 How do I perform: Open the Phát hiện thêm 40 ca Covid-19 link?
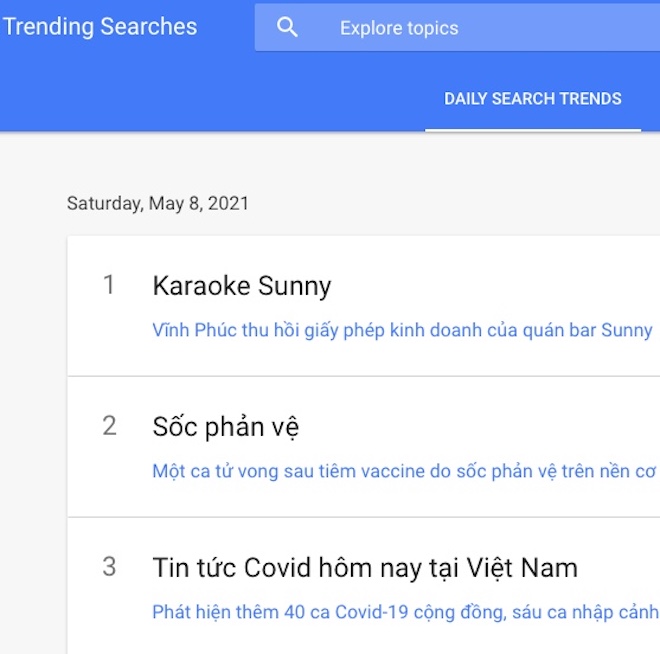[406, 612]
